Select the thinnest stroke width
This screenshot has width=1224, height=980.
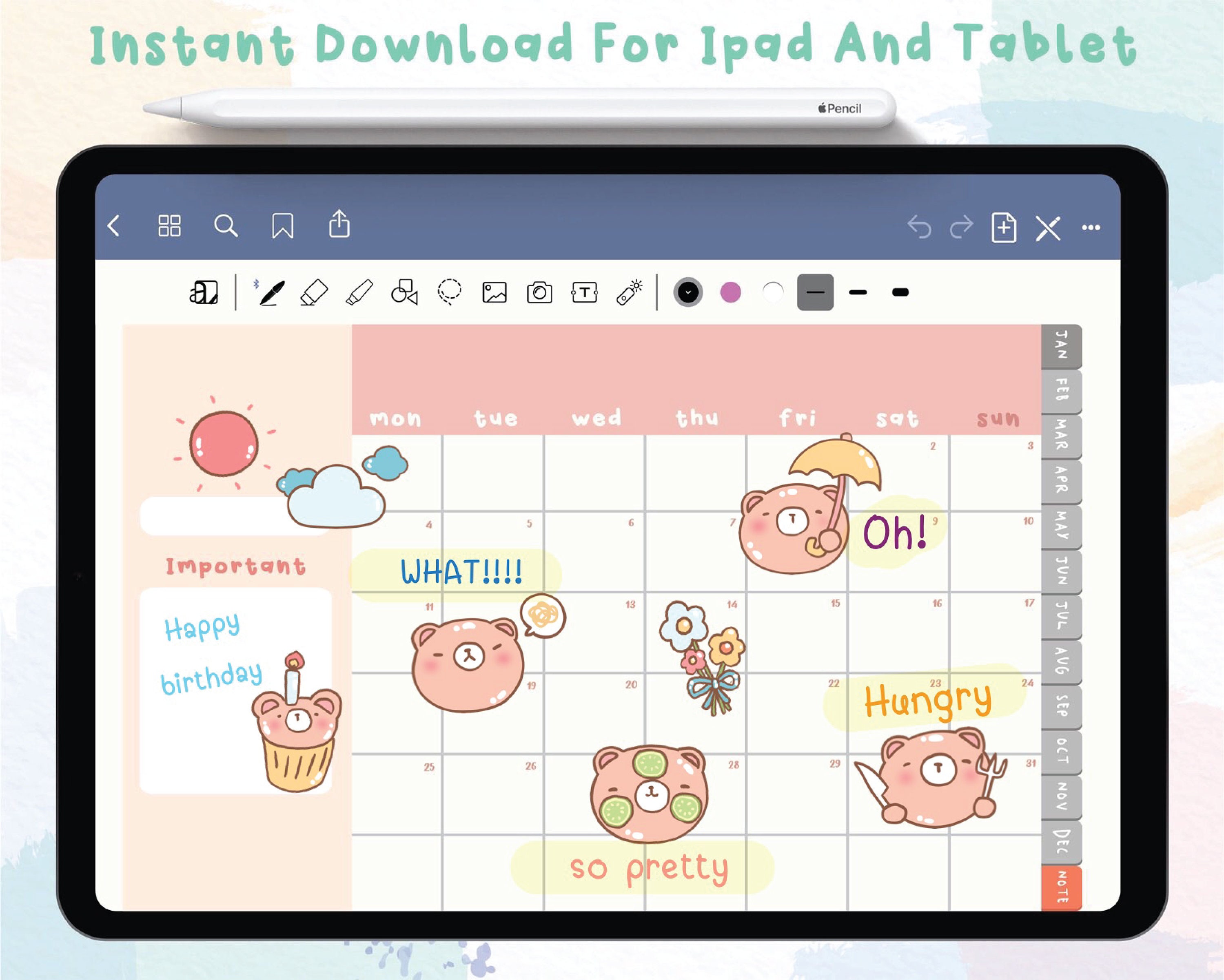point(815,292)
